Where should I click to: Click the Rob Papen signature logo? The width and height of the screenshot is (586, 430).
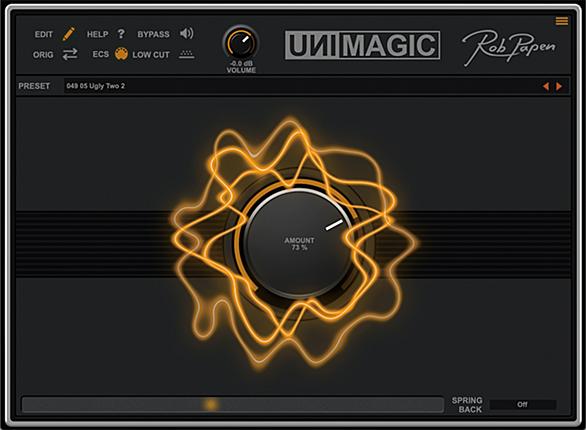(x=509, y=48)
